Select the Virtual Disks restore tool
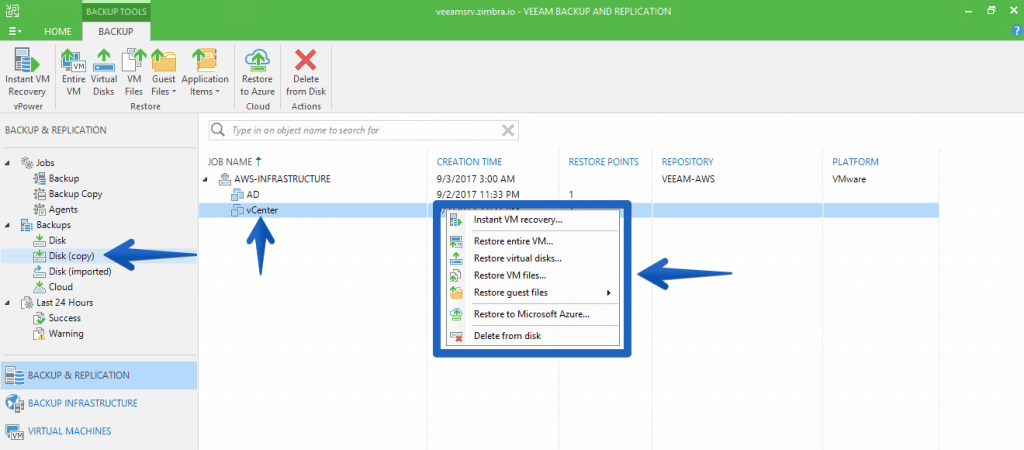Screen dimensions: 1024x450 coord(104,72)
